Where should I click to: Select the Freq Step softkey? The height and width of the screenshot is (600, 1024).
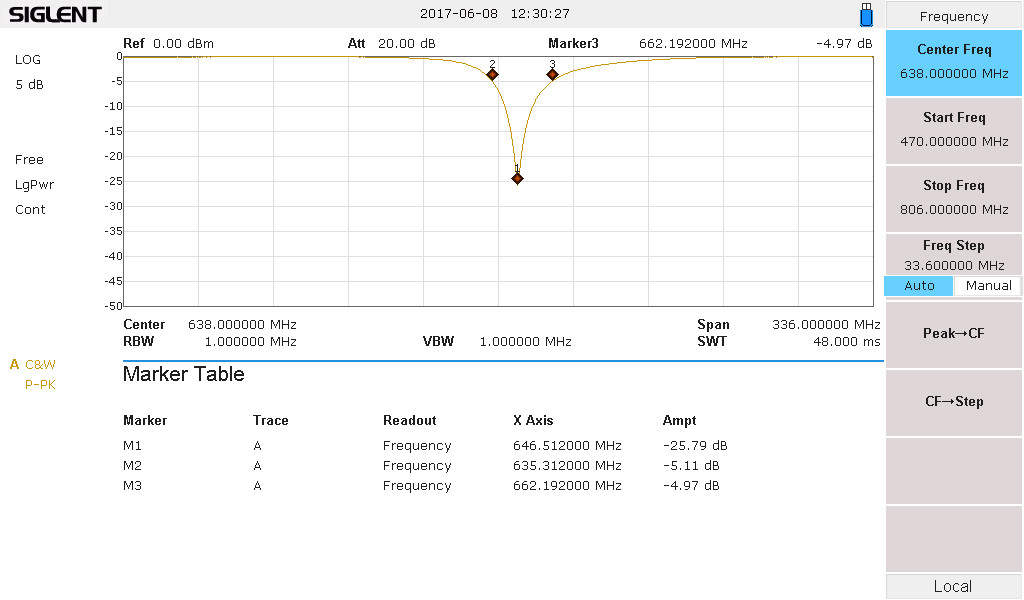953,255
